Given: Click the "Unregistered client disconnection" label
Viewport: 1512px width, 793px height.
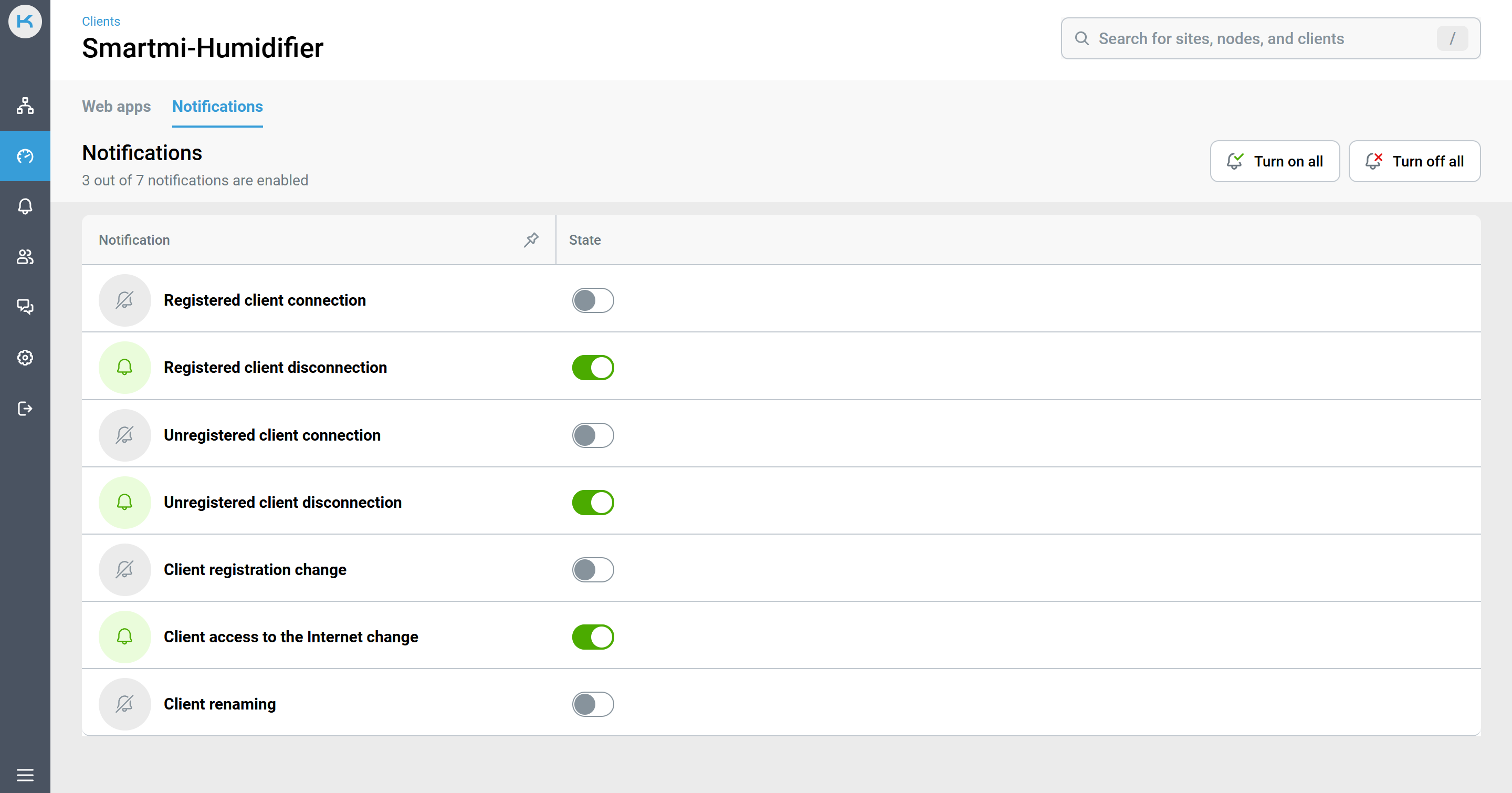Looking at the screenshot, I should tap(283, 503).
